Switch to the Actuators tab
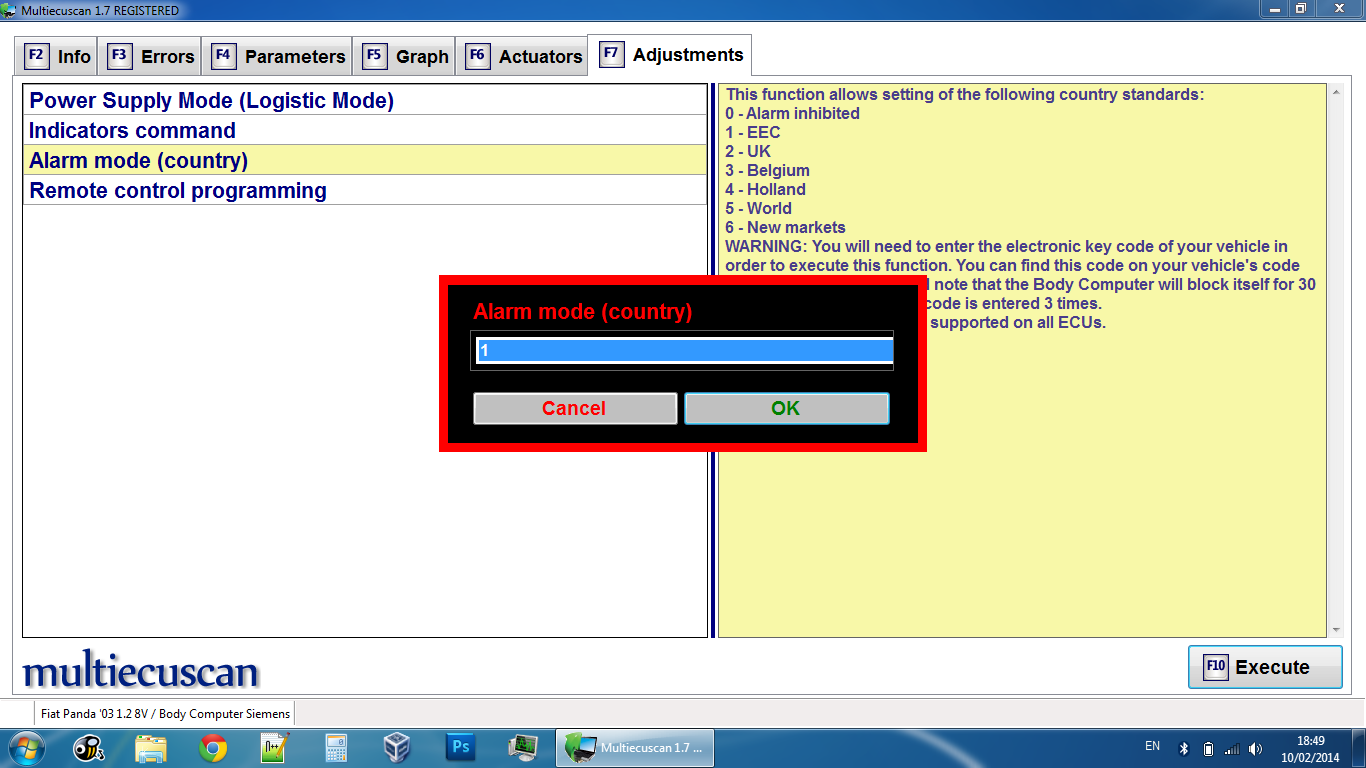1366x768 pixels. (x=524, y=56)
